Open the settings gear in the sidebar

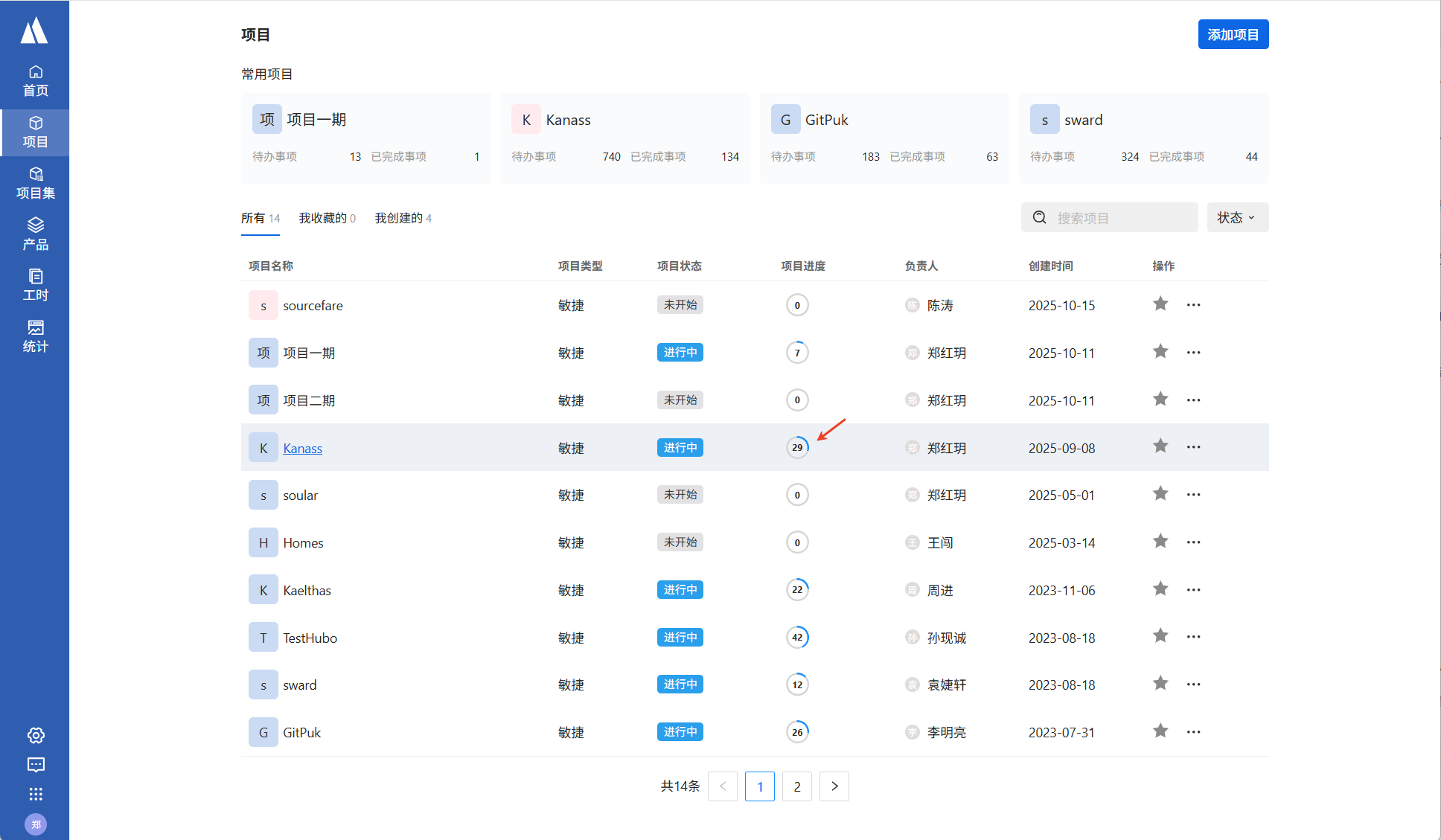(x=36, y=735)
